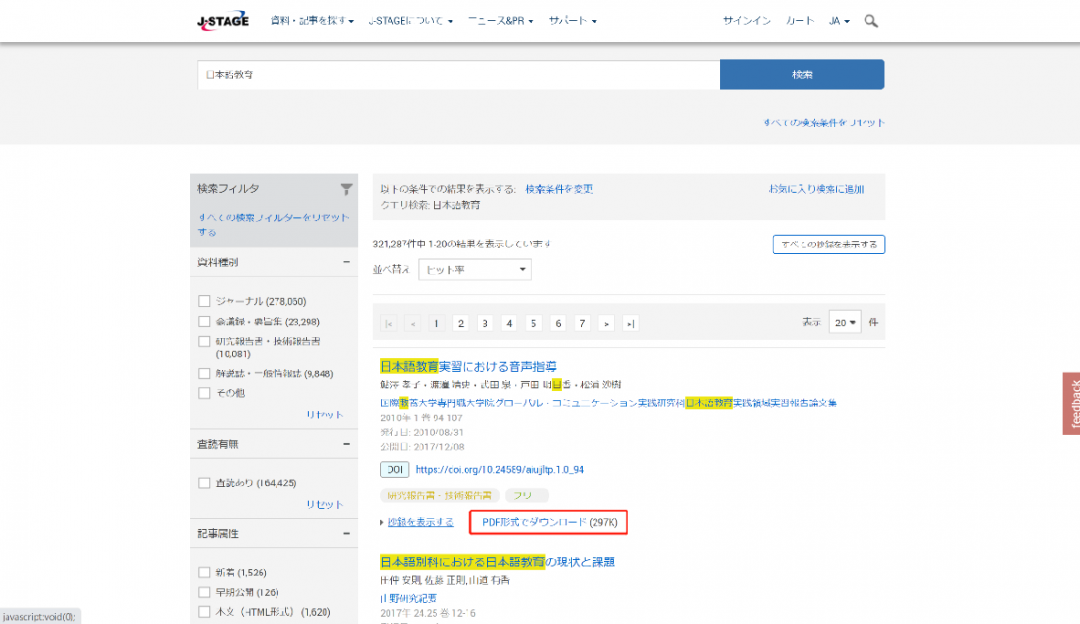1080x624 pixels.
Task: Open the サポート menu
Action: coord(572,20)
